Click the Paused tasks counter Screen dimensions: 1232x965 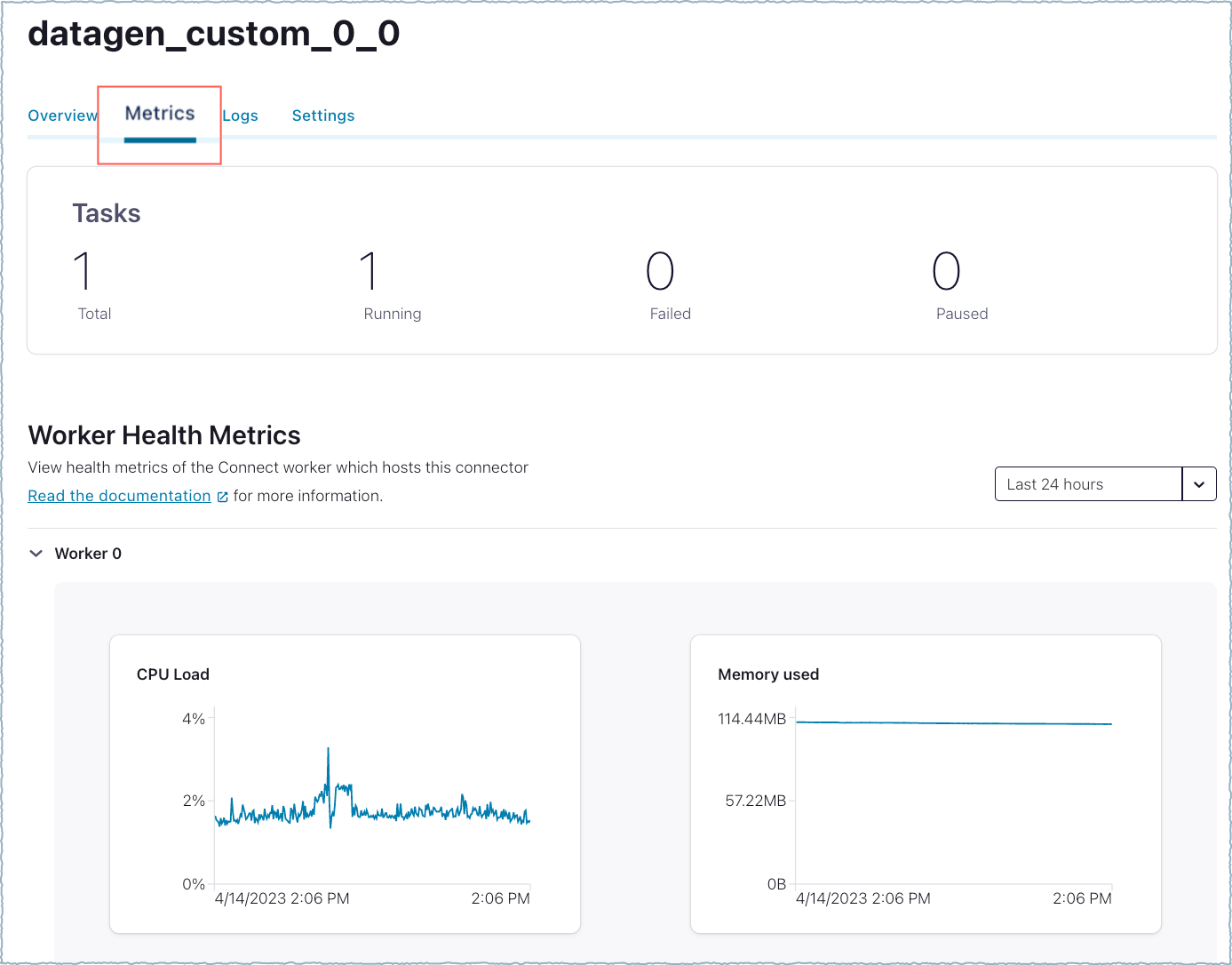point(948,273)
